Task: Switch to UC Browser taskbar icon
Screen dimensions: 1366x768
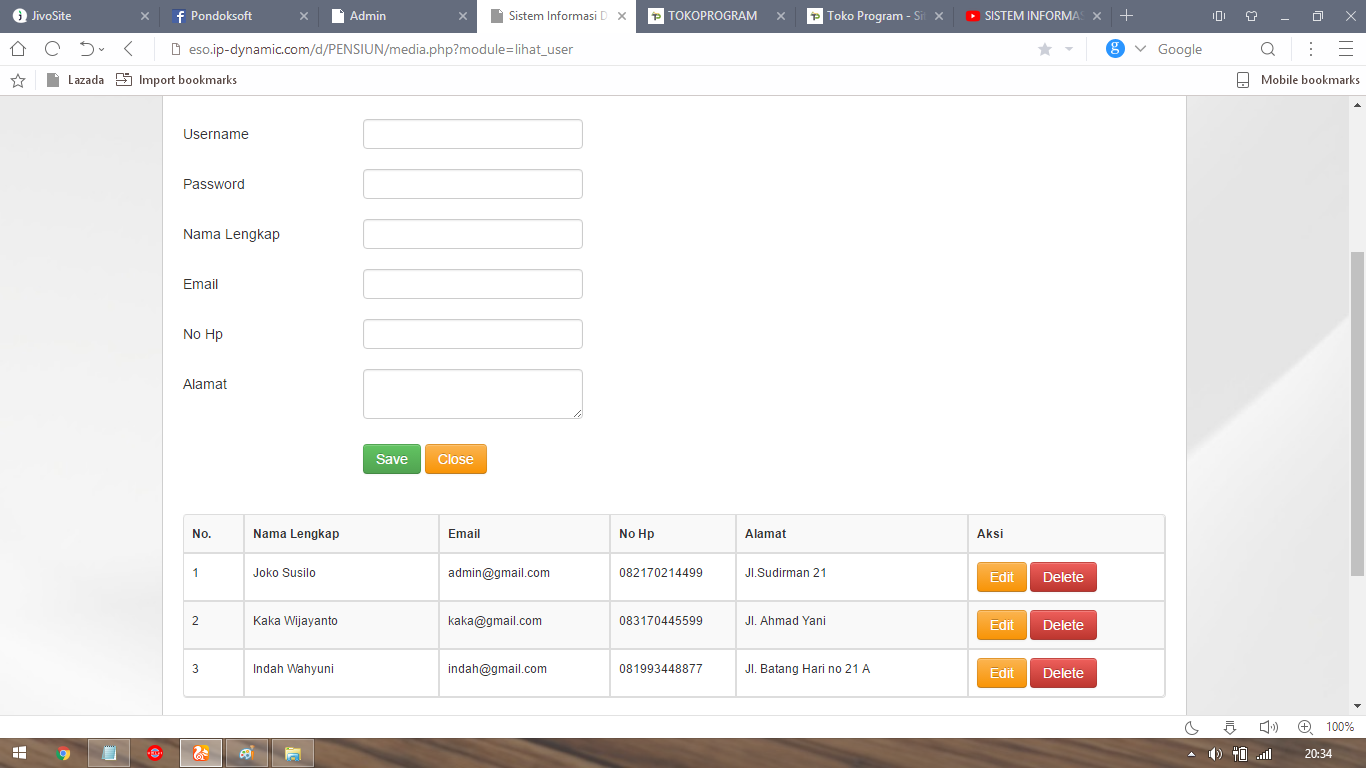Action: coord(201,753)
